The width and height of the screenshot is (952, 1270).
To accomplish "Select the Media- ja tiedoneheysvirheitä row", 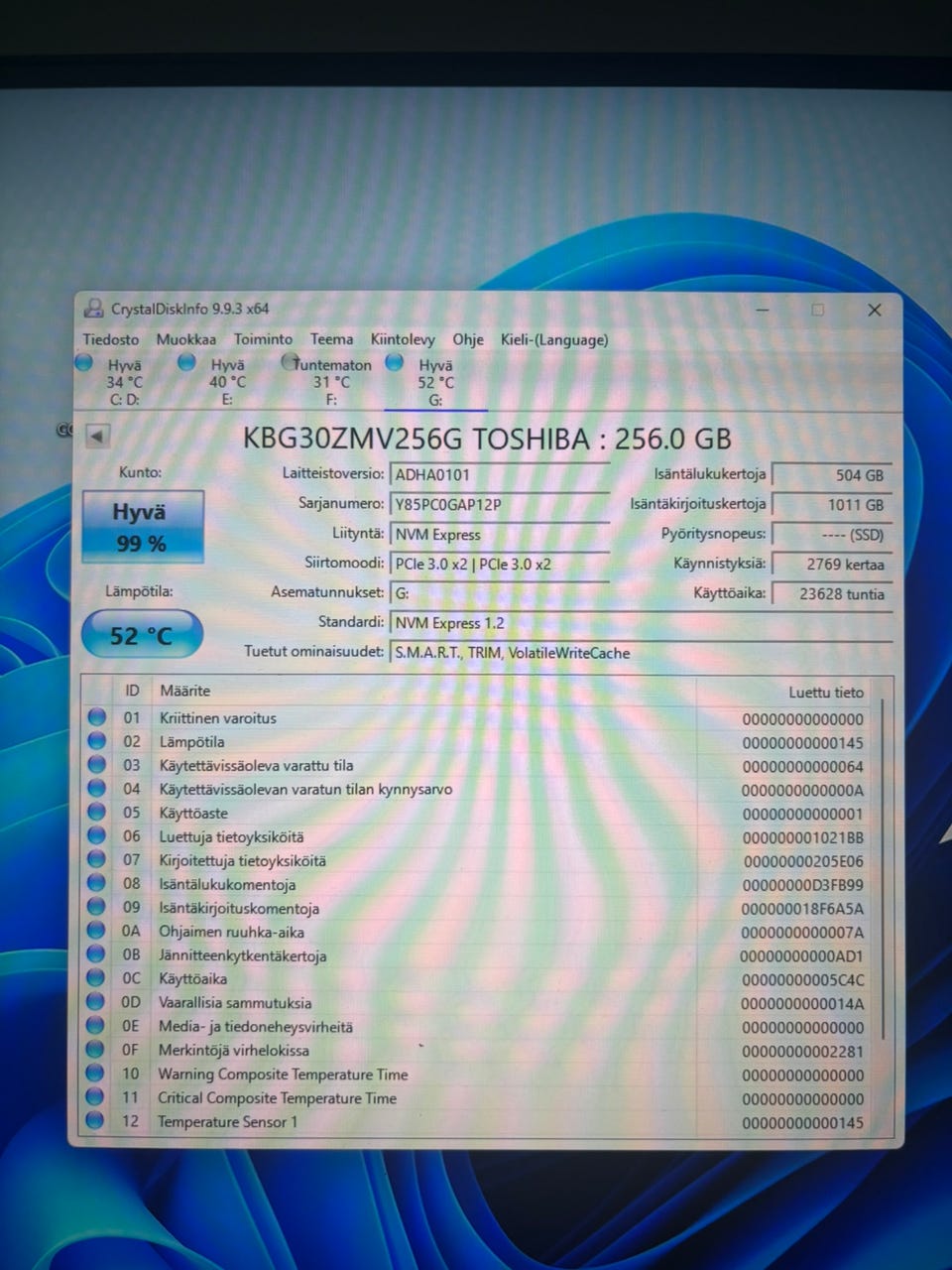I will [x=480, y=1027].
